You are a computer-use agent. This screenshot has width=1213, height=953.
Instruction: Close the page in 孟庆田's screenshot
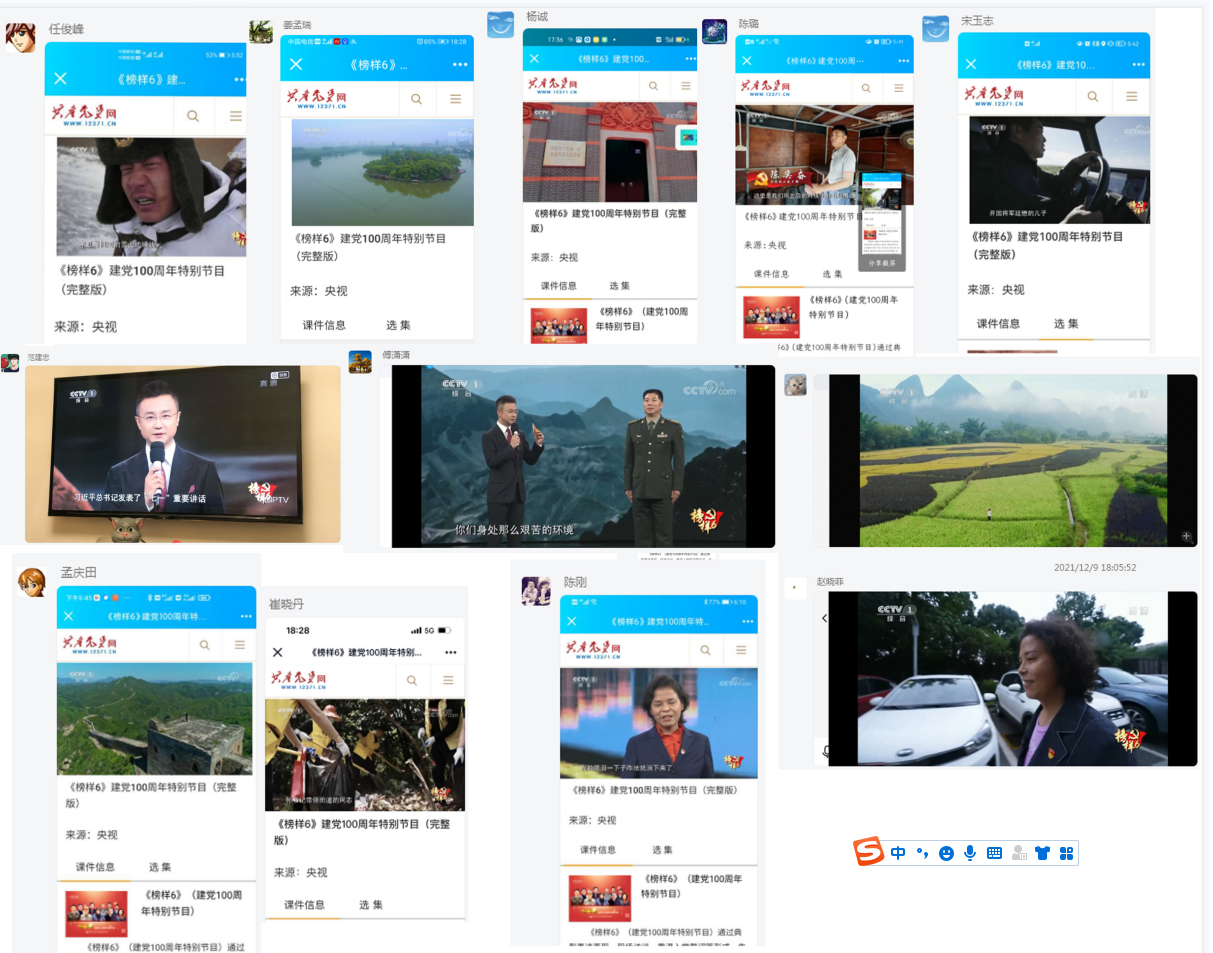point(72,617)
